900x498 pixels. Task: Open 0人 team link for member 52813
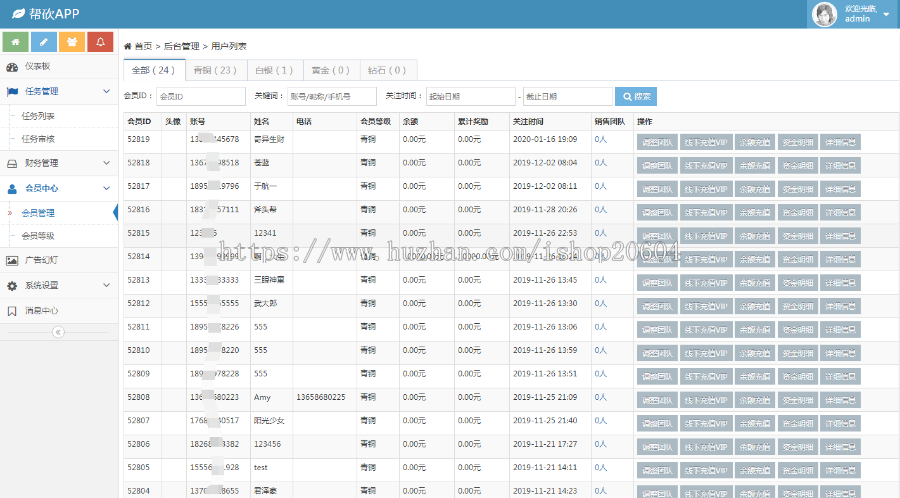[x=600, y=280]
